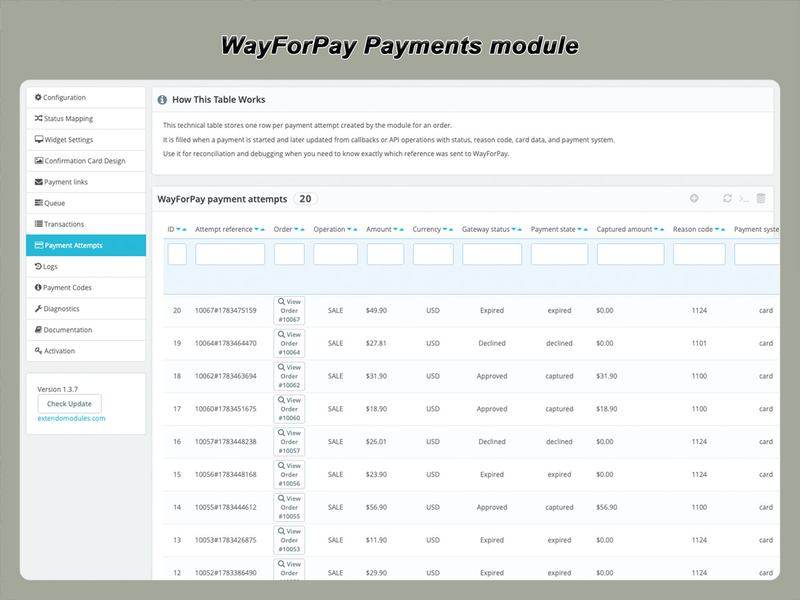
Task: View Order #10060
Action: [x=289, y=409]
